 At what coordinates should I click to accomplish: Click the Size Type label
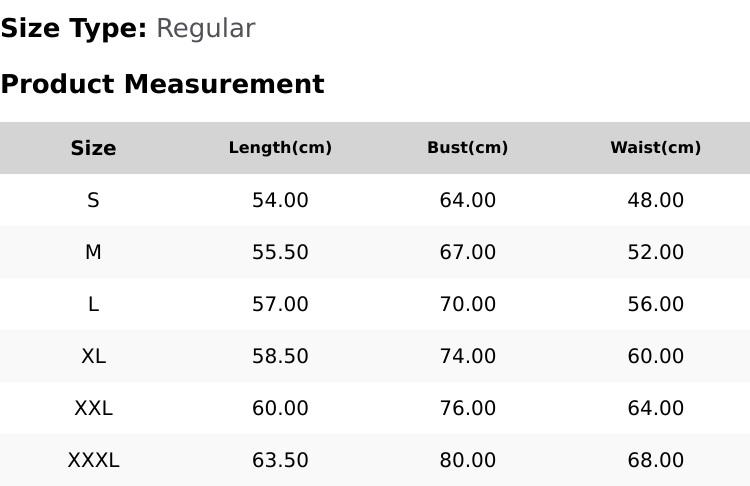point(74,29)
